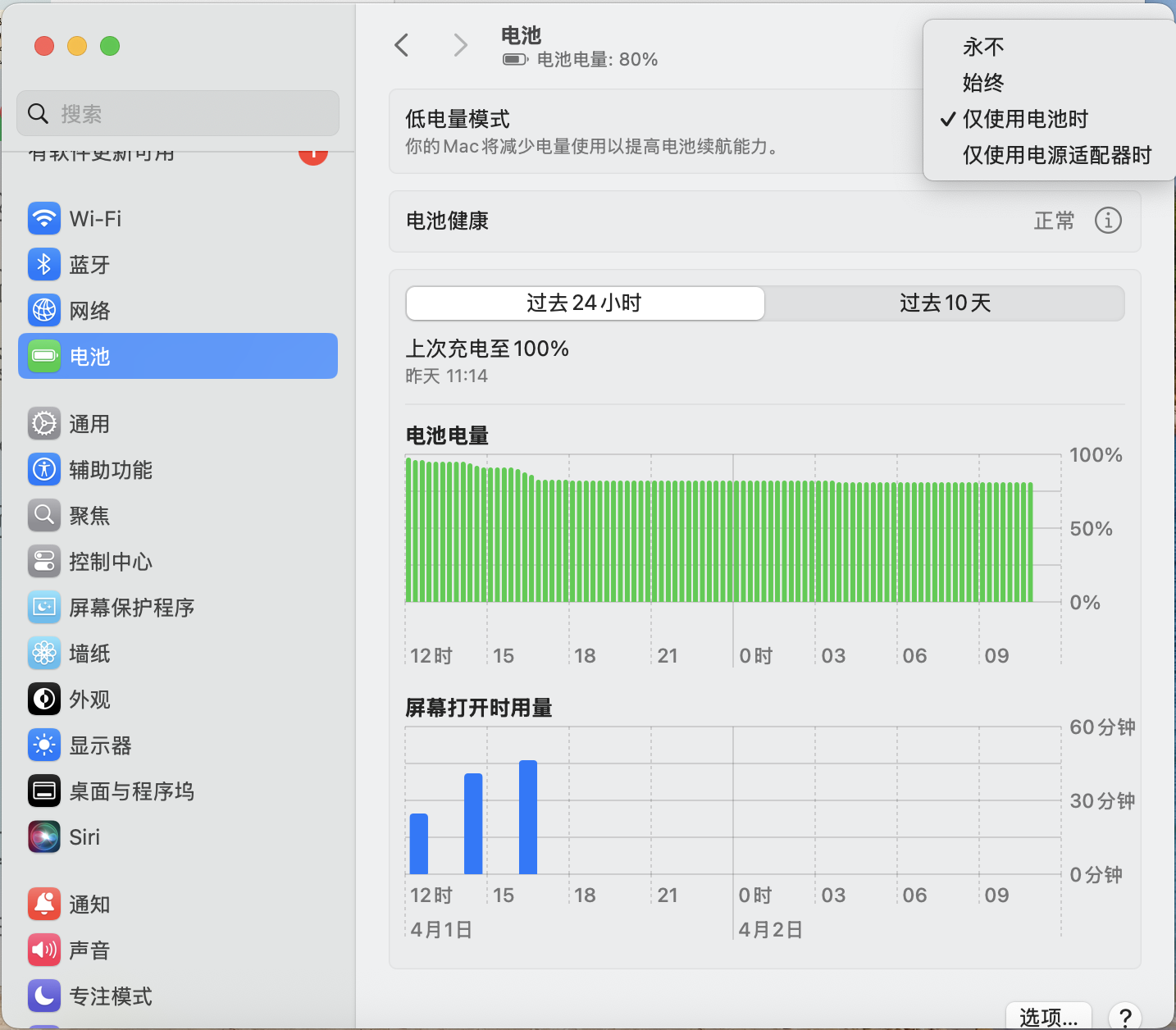Go back with the left chevron
Screen dimensions: 1176x1030
click(402, 45)
